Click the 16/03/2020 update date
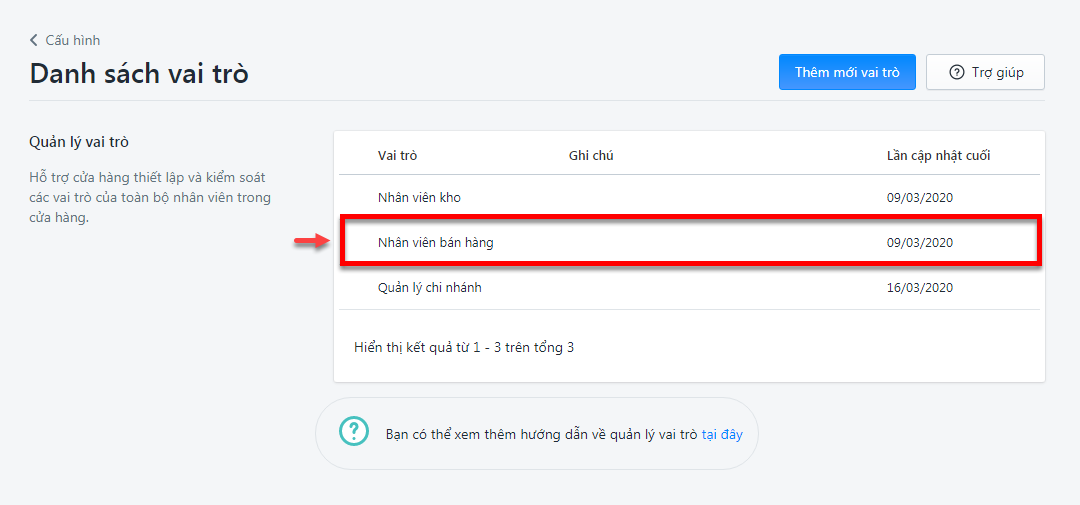 (920, 288)
